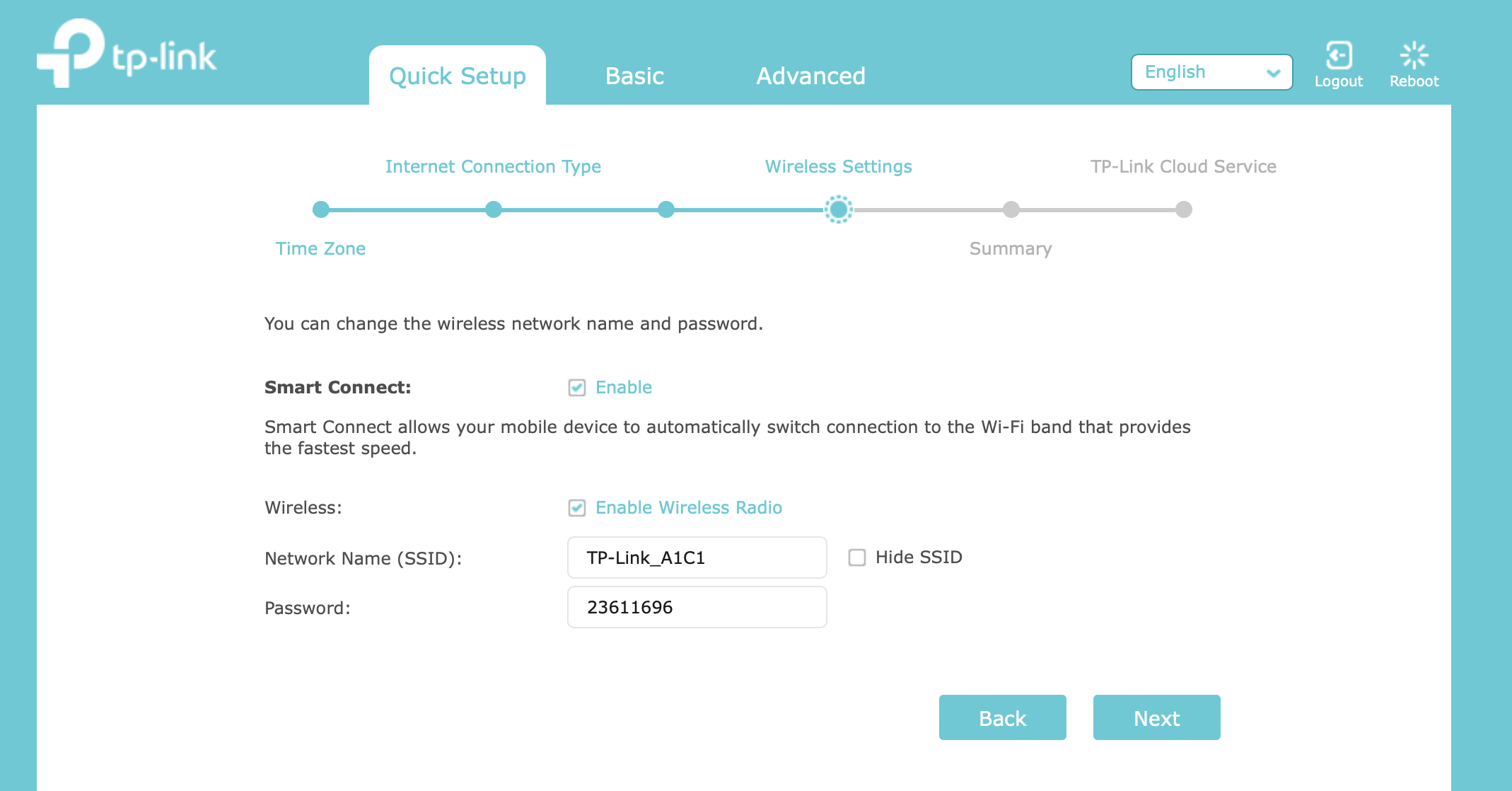Uncheck Enable Wireless Radio

pyautogui.click(x=578, y=507)
